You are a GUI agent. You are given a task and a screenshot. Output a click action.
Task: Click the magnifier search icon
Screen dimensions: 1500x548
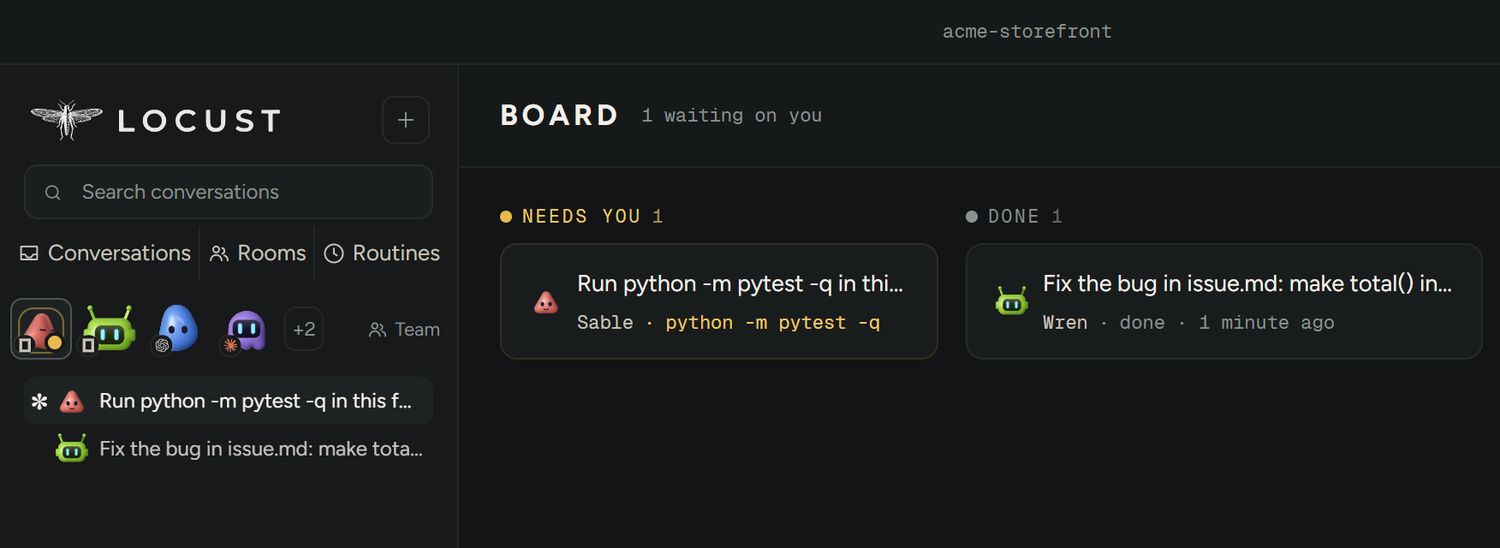[53, 192]
